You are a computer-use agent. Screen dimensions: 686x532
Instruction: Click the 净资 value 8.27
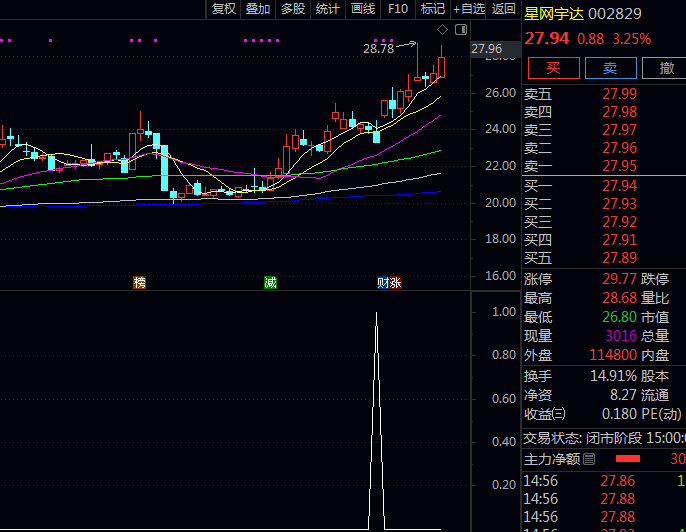[623, 395]
